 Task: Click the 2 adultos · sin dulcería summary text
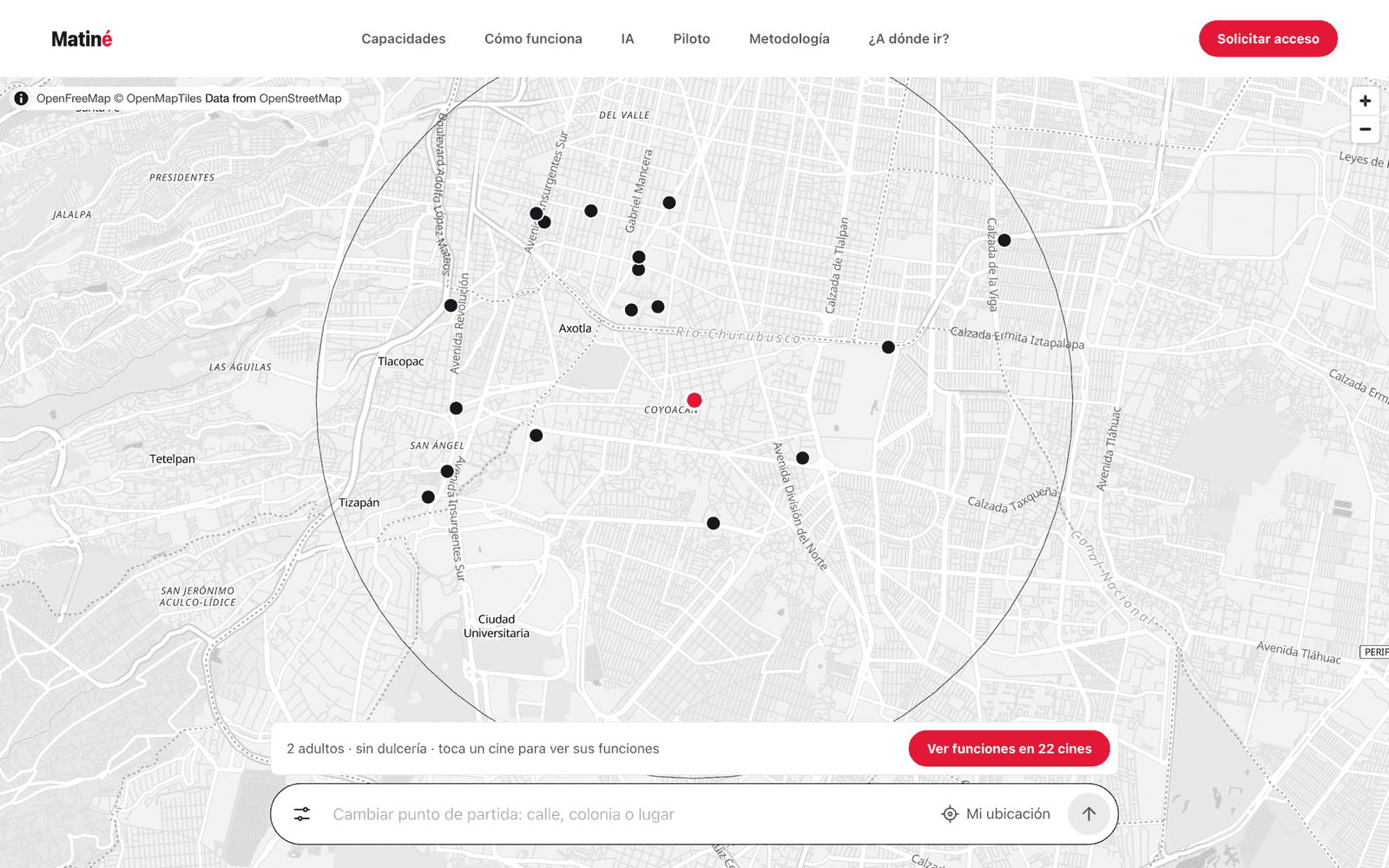tap(472, 749)
